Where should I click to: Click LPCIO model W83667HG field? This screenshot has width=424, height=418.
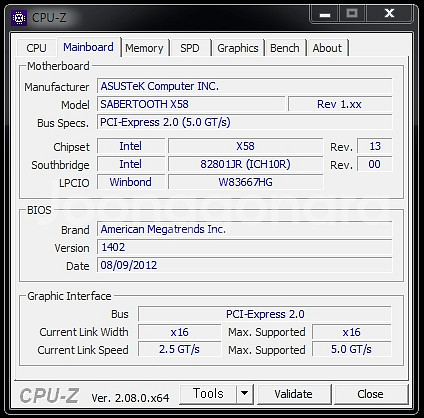tap(246, 182)
